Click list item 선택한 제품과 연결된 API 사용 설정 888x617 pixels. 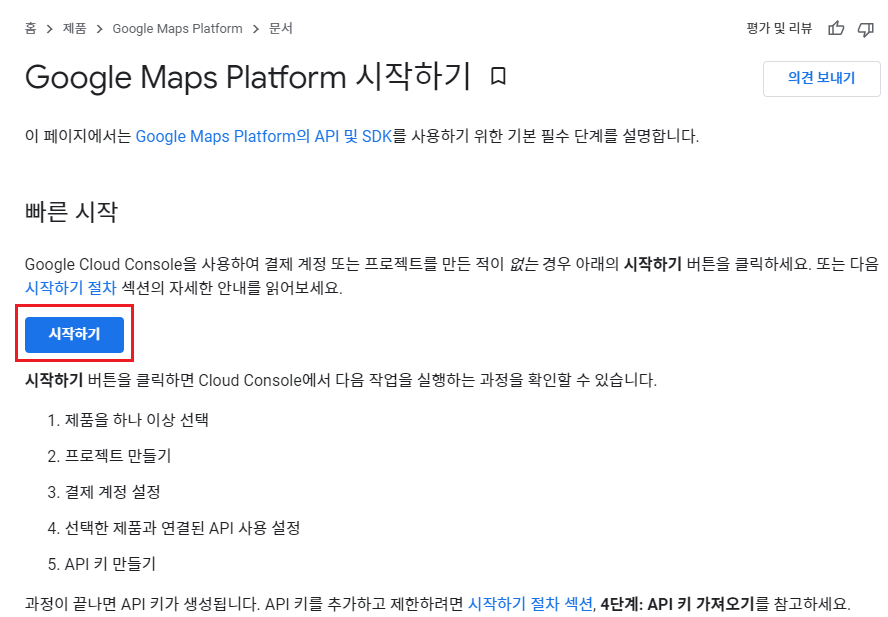coord(182,528)
